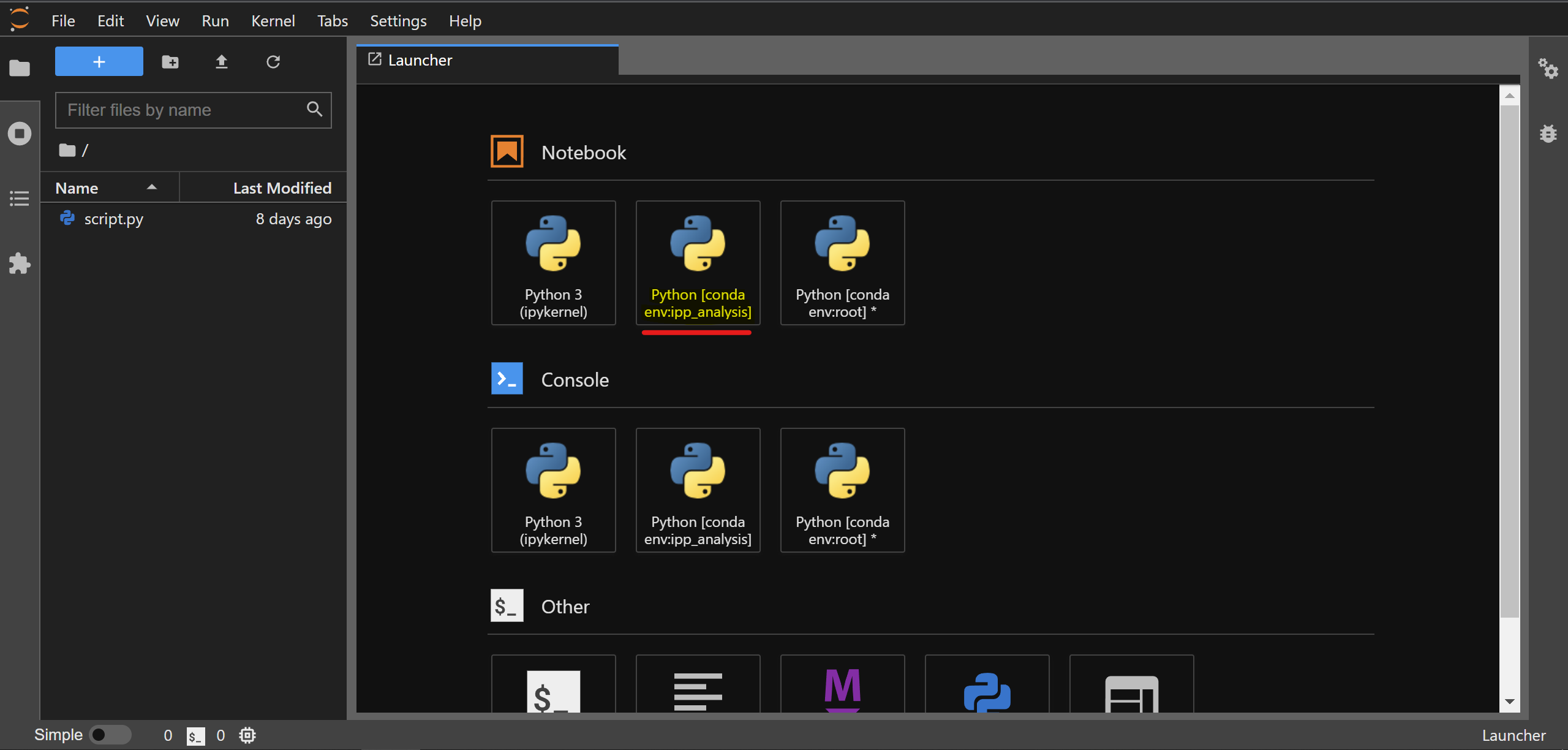Open the Extension Manager puzzle icon
The width and height of the screenshot is (1568, 750).
click(20, 263)
